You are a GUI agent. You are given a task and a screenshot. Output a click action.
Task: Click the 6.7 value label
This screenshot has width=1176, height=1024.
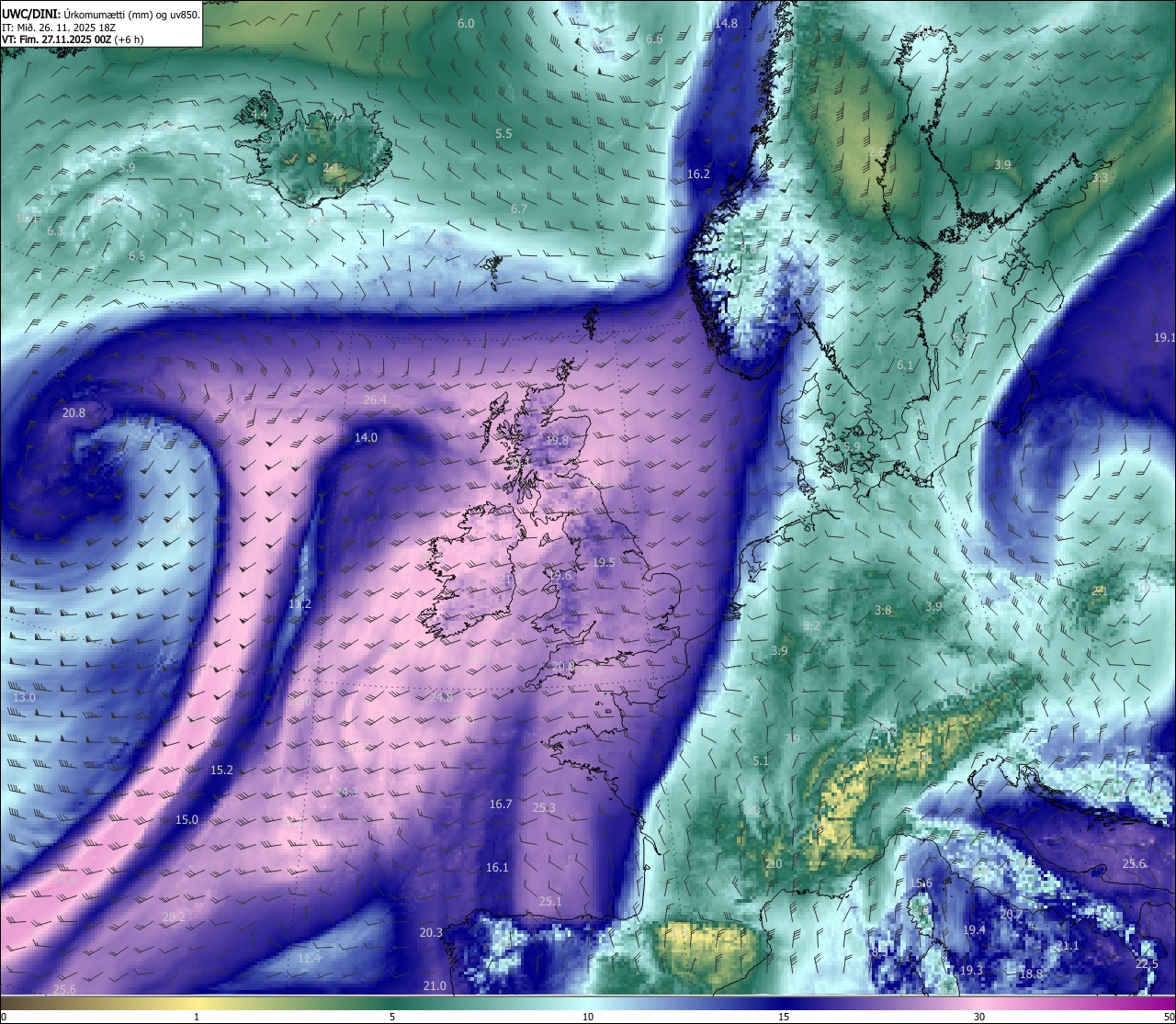[519, 208]
